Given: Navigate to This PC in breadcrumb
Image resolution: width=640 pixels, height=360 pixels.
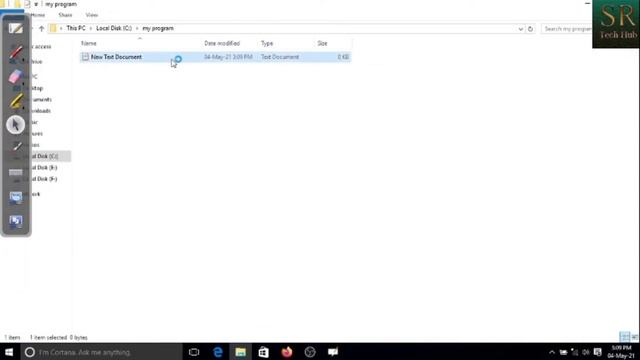Looking at the screenshot, I should (x=76, y=29).
